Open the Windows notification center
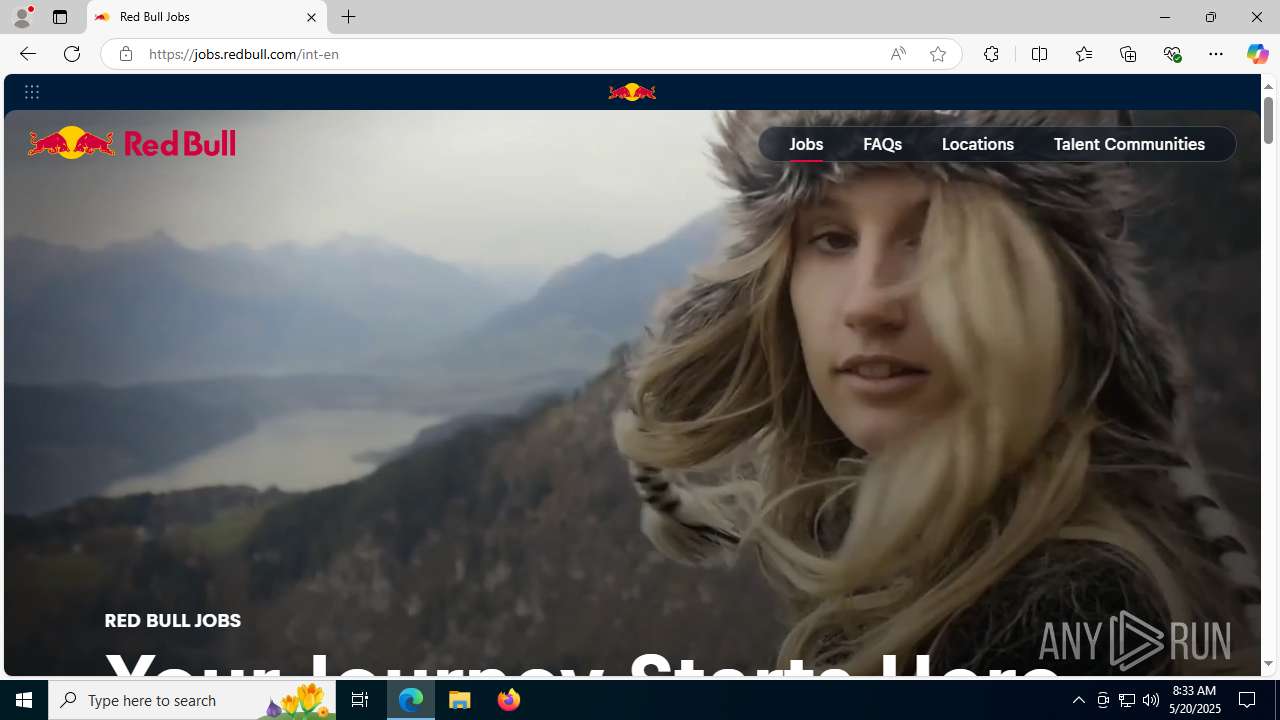Screen dimensions: 1280x720 point(1248,700)
